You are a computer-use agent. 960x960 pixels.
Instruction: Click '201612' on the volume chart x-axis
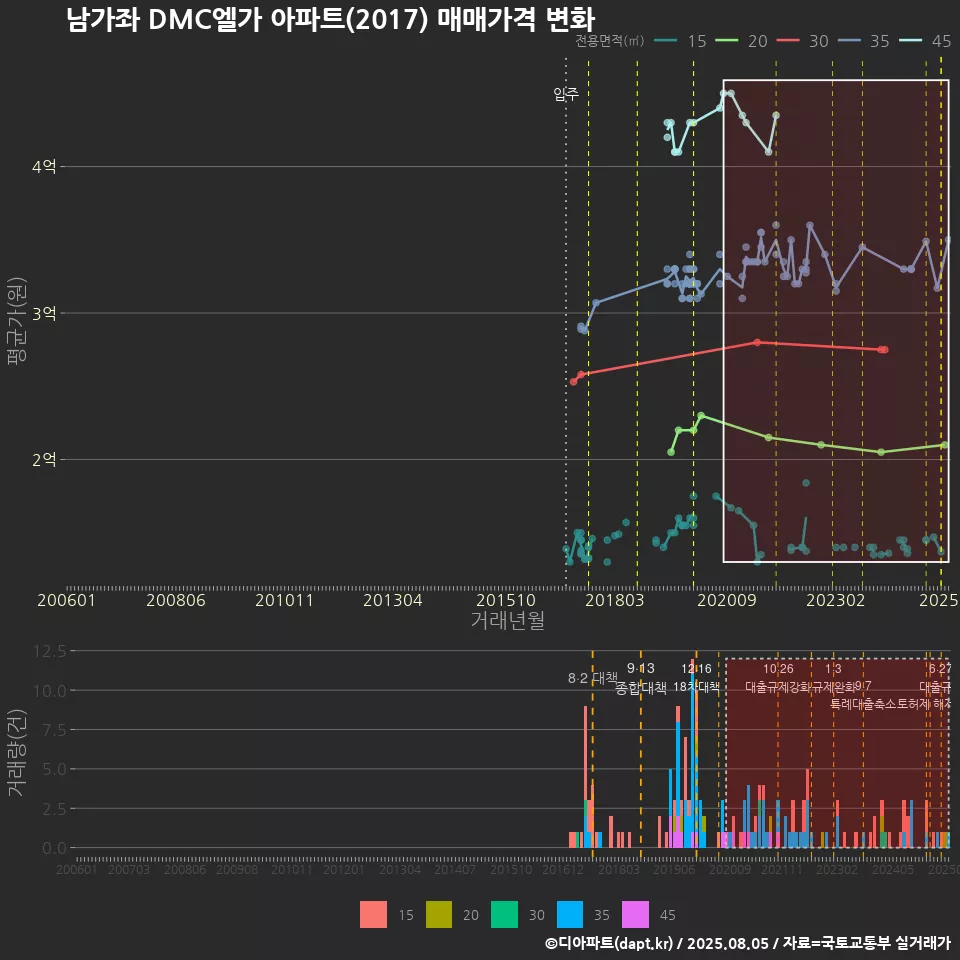(563, 869)
